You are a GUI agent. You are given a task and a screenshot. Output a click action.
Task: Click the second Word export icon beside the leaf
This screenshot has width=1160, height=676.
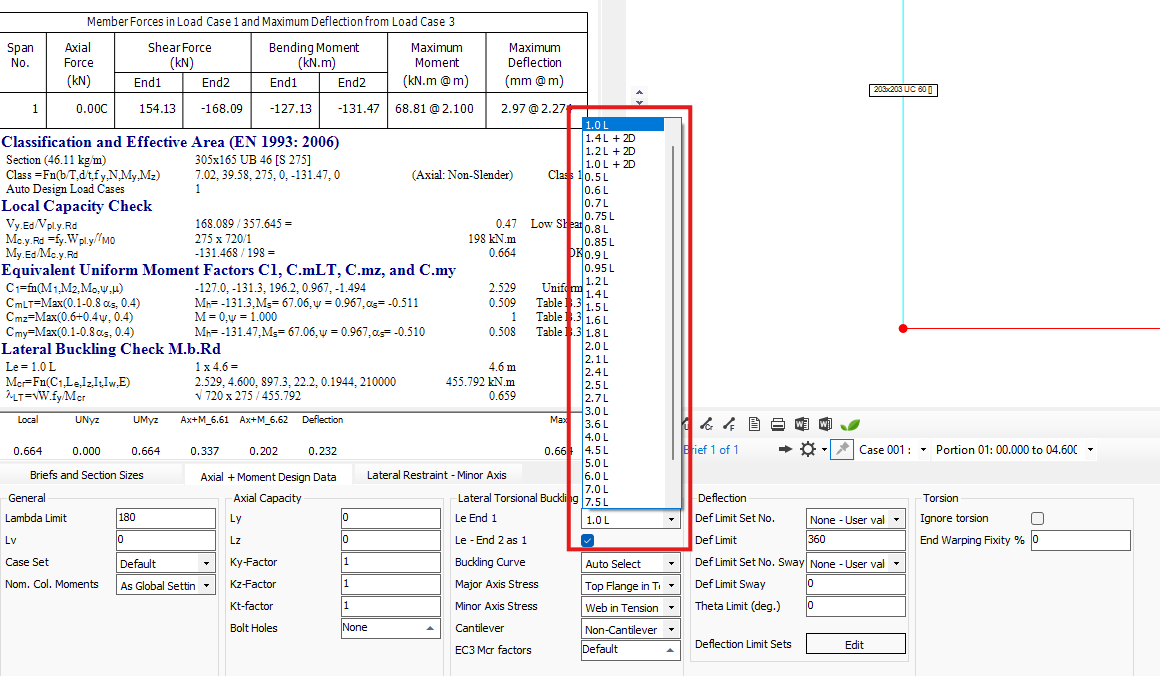pos(826,425)
